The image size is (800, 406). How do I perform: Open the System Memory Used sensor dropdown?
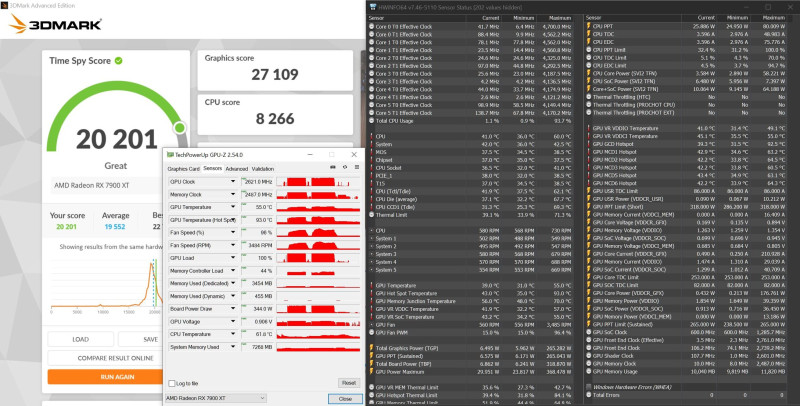pos(233,347)
